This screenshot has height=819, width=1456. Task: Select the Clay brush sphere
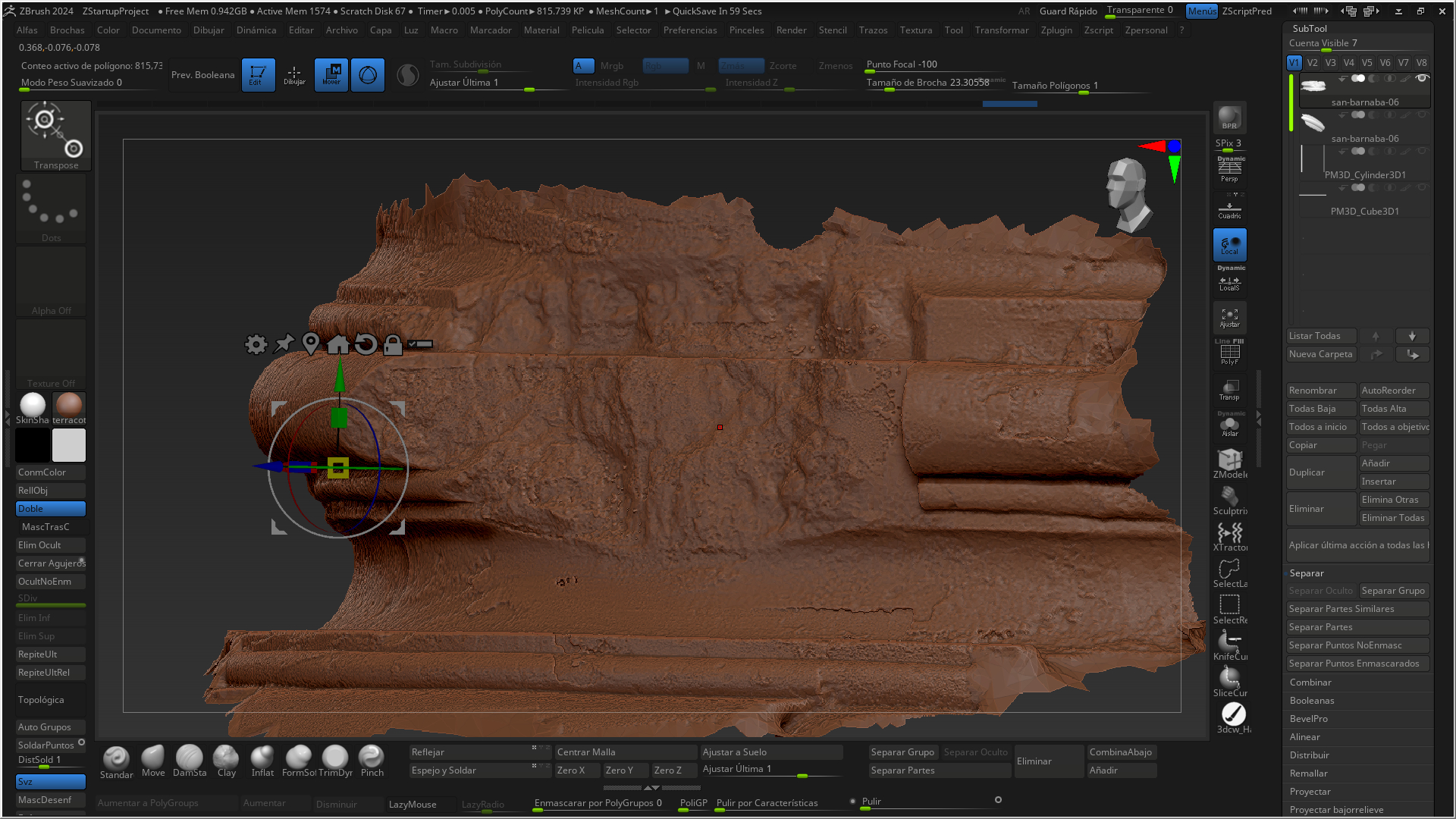pos(226,758)
